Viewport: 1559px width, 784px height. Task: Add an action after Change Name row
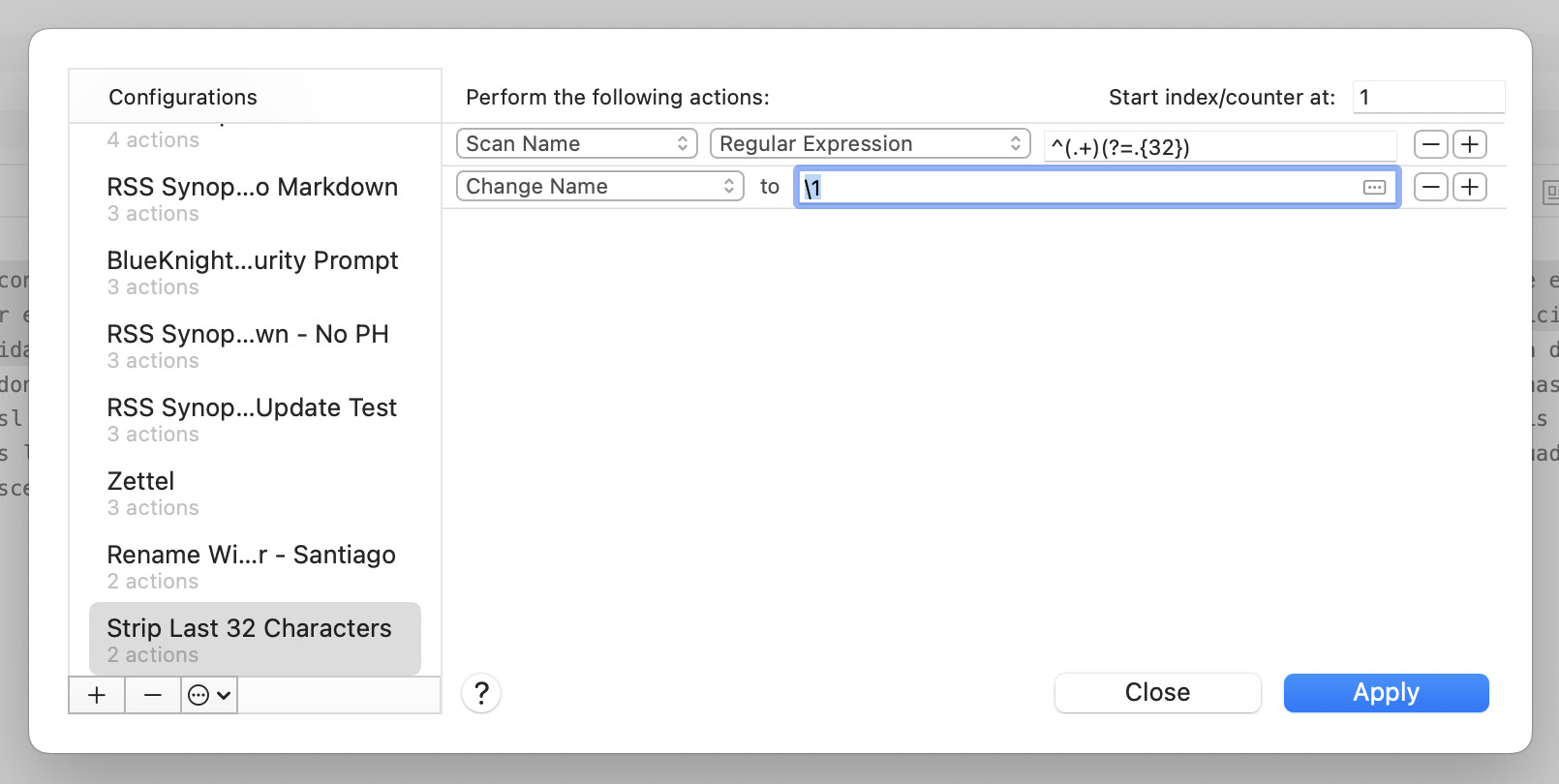point(1470,187)
